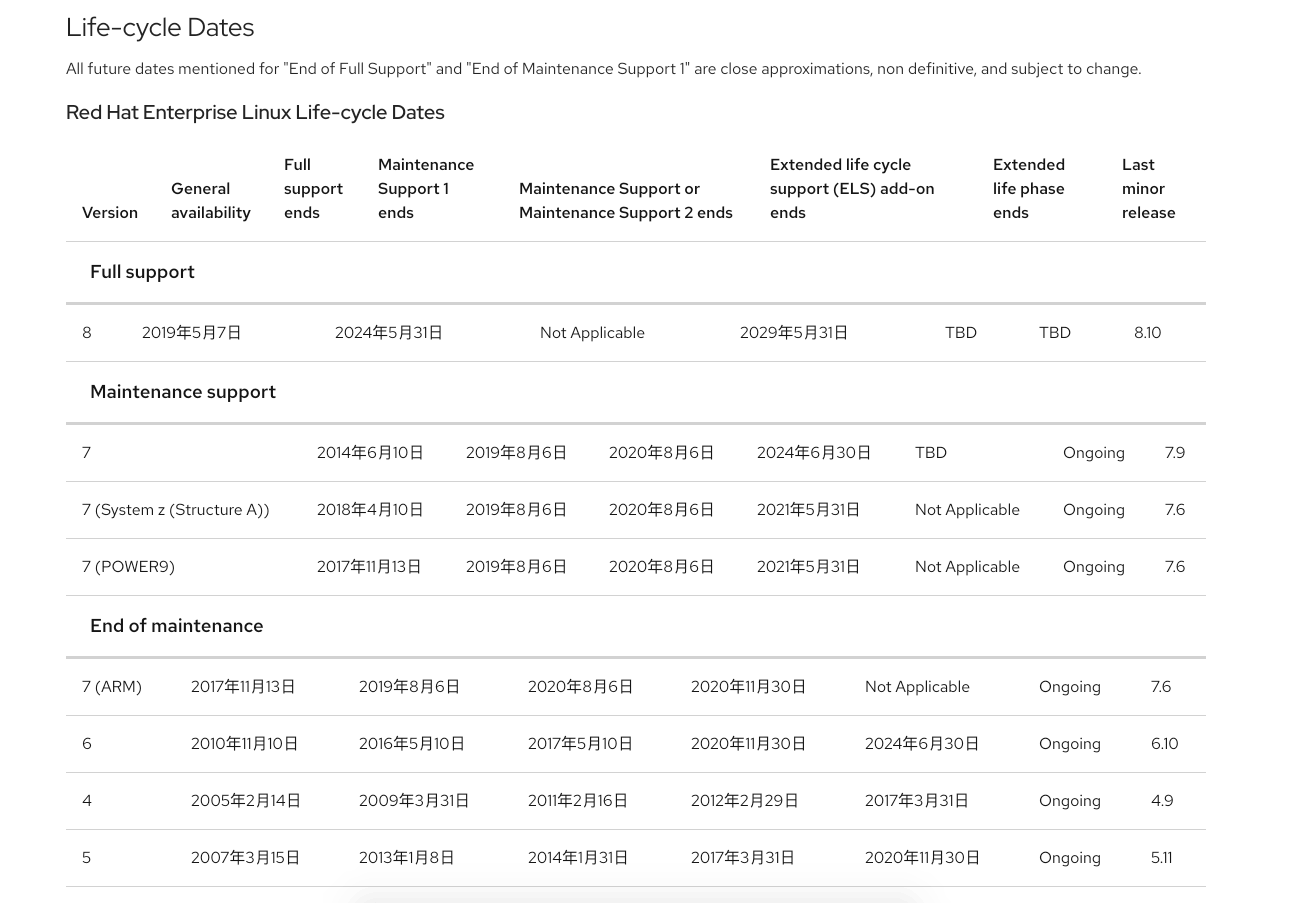
Task: Click the General availability column header
Action: 211,200
